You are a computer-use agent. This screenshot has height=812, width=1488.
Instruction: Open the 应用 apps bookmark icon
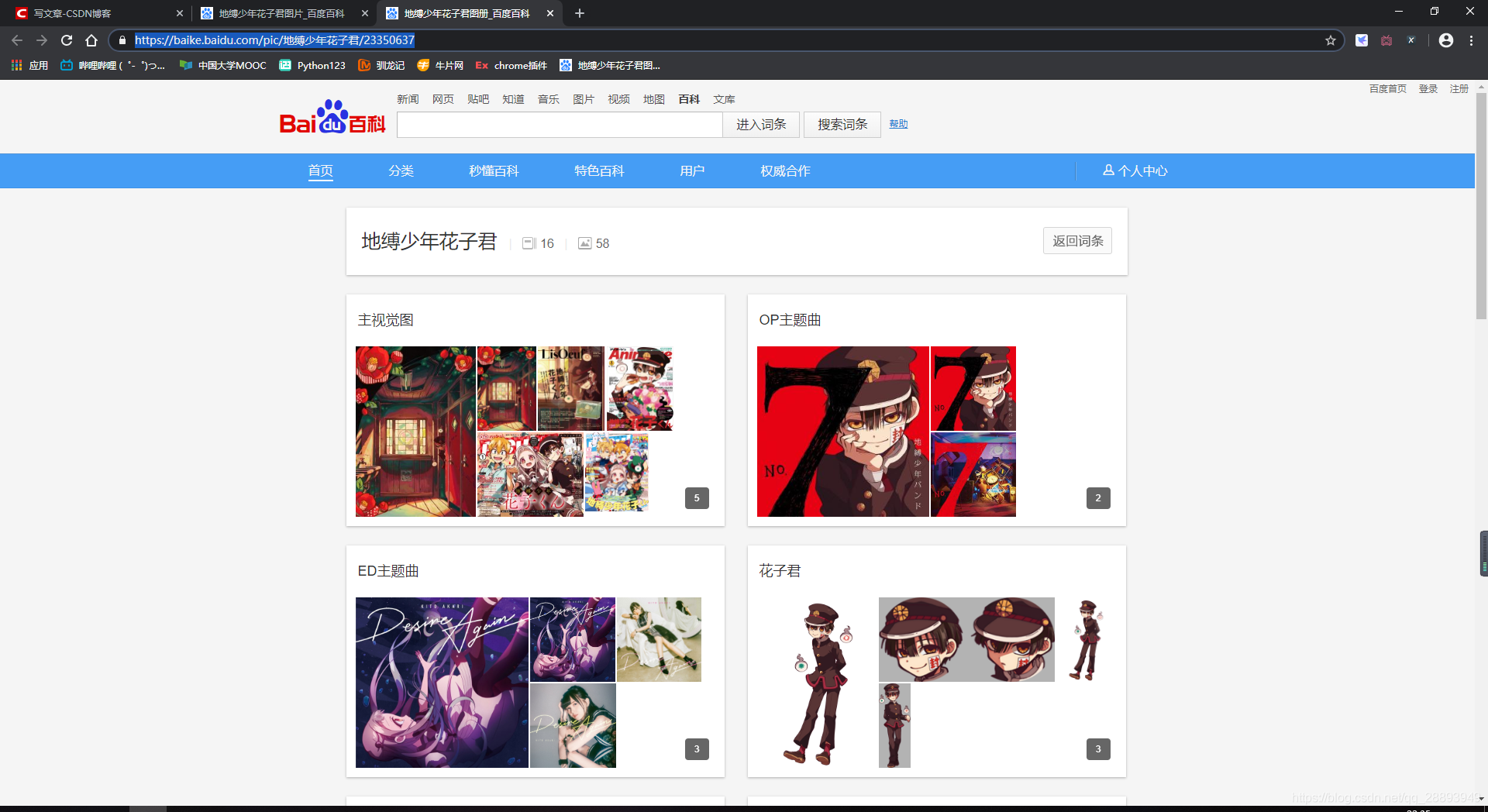point(29,66)
